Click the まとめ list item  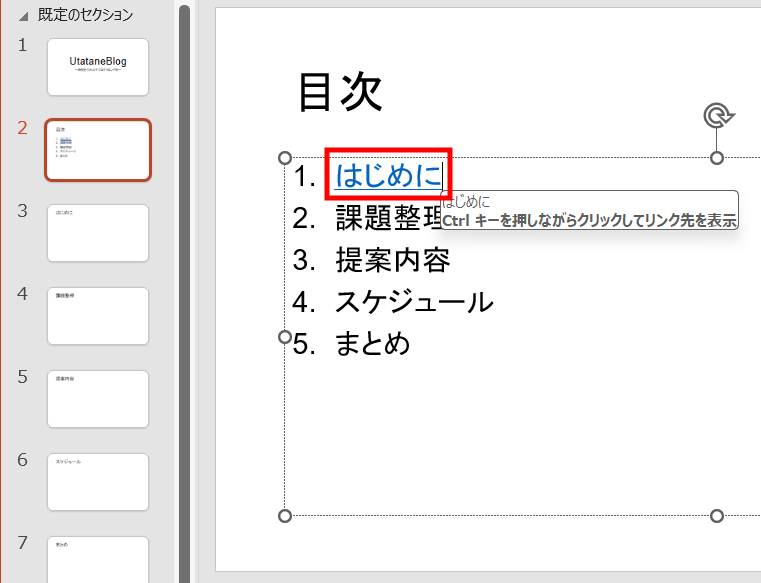(372, 344)
